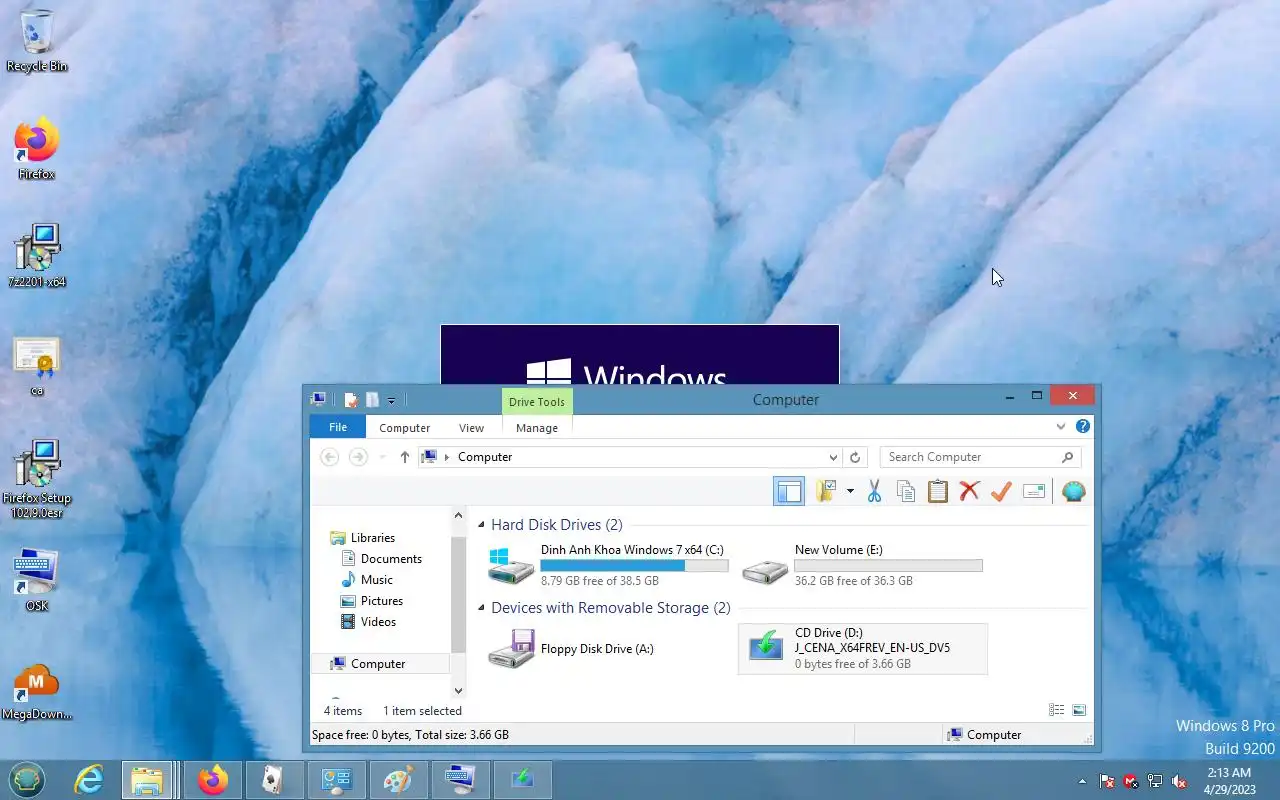Click the Start orb on taskbar

[x=27, y=779]
